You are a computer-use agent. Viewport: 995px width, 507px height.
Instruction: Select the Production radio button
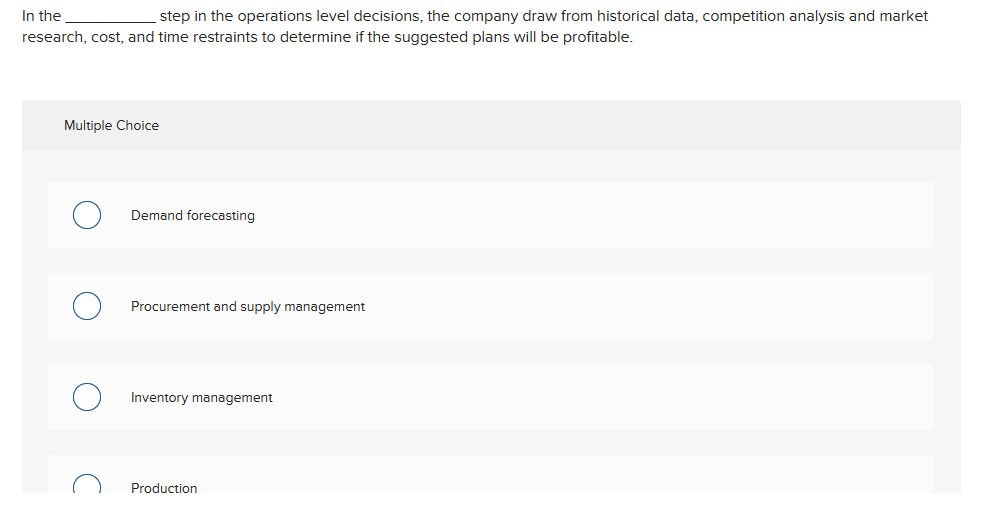click(87, 486)
